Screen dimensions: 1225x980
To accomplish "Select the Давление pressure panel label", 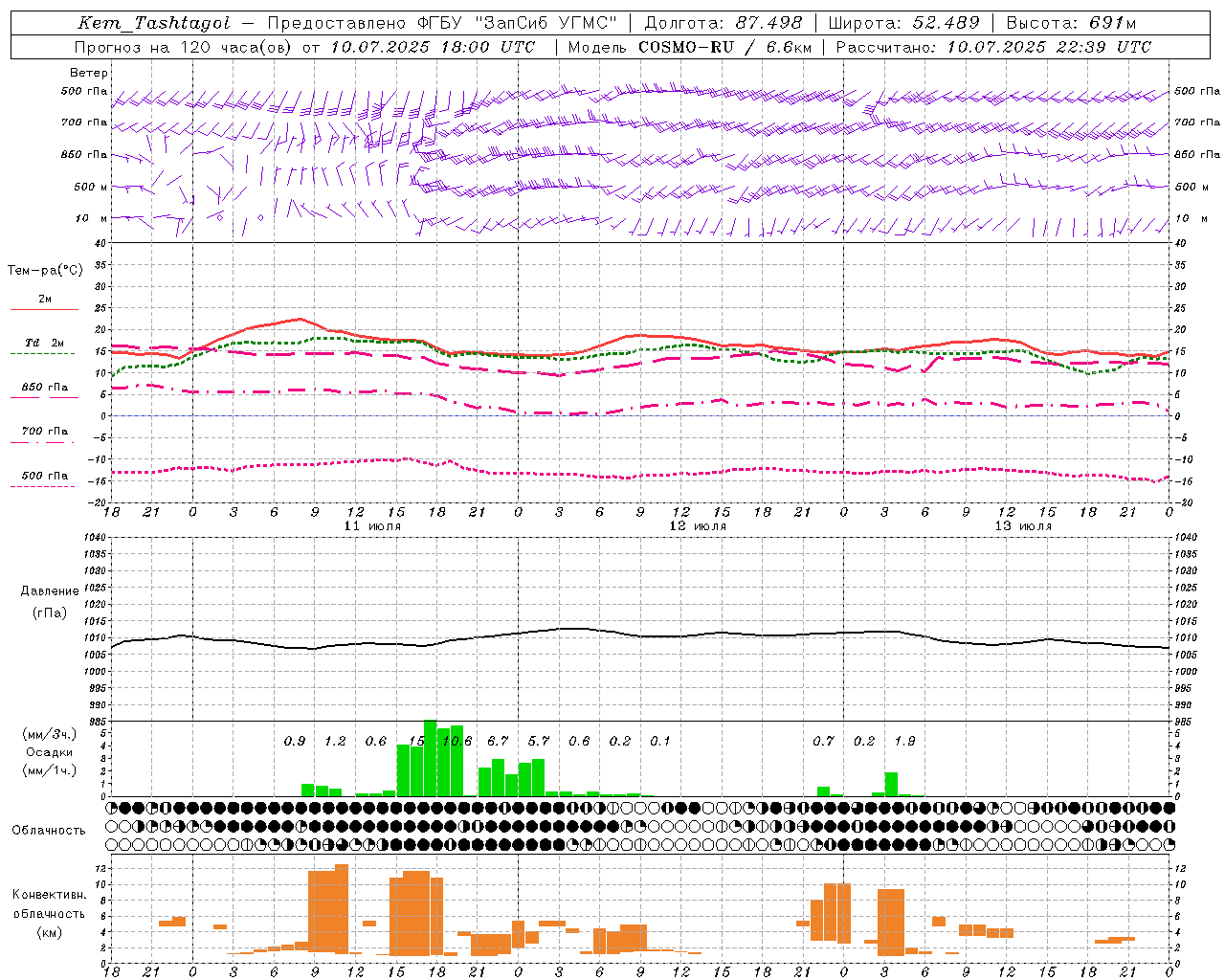I will [x=50, y=591].
